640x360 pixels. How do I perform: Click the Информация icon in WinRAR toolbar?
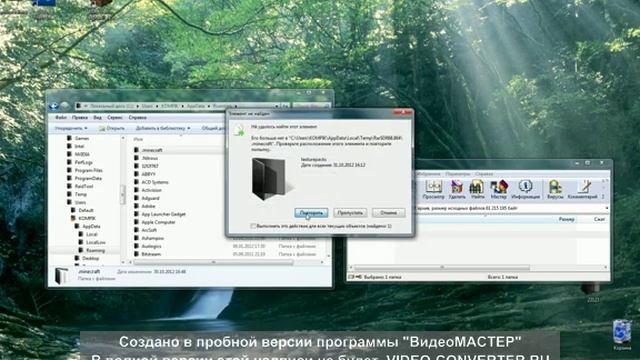[x=525, y=190]
